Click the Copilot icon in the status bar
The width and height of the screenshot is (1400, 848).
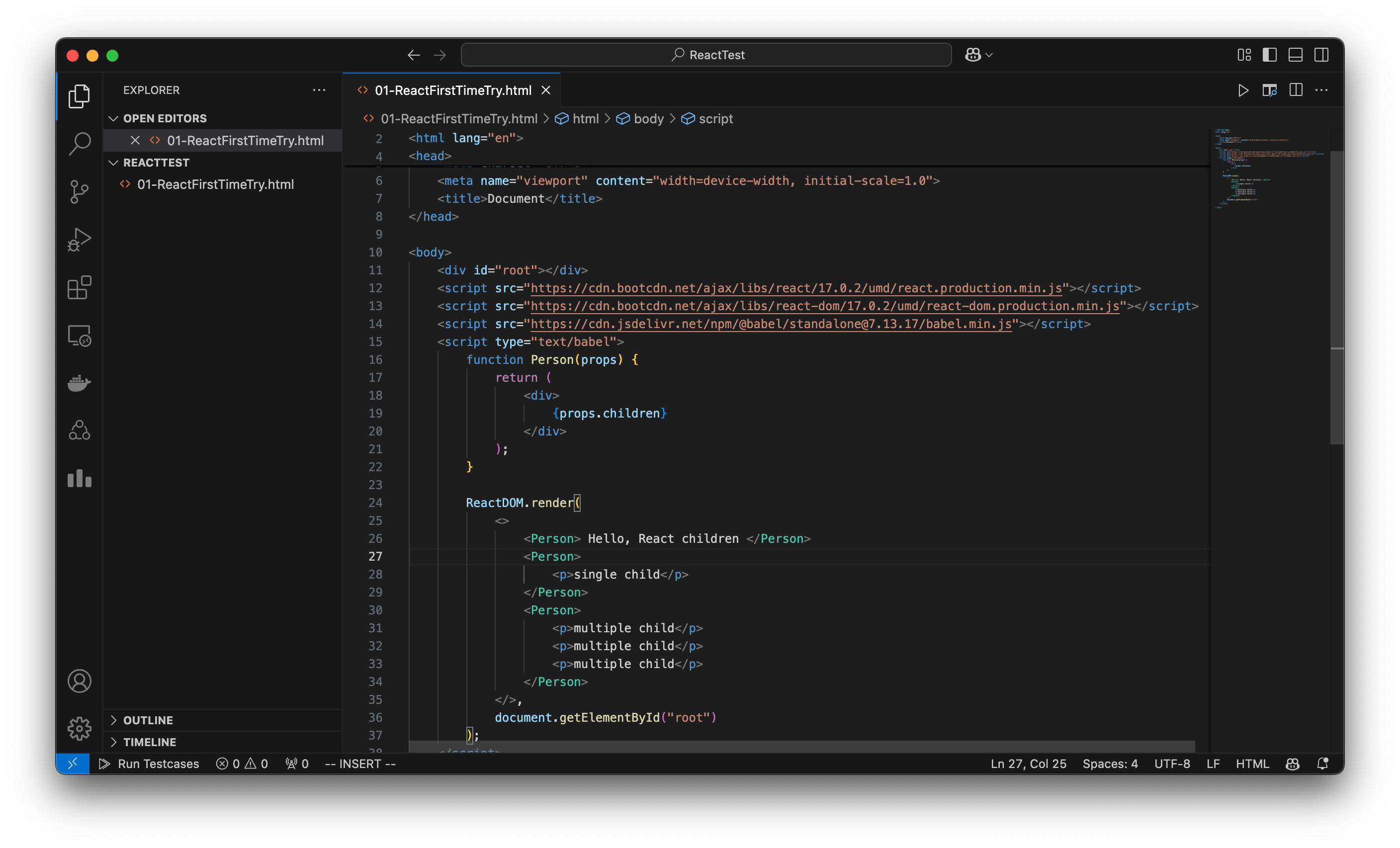pyautogui.click(x=1292, y=764)
